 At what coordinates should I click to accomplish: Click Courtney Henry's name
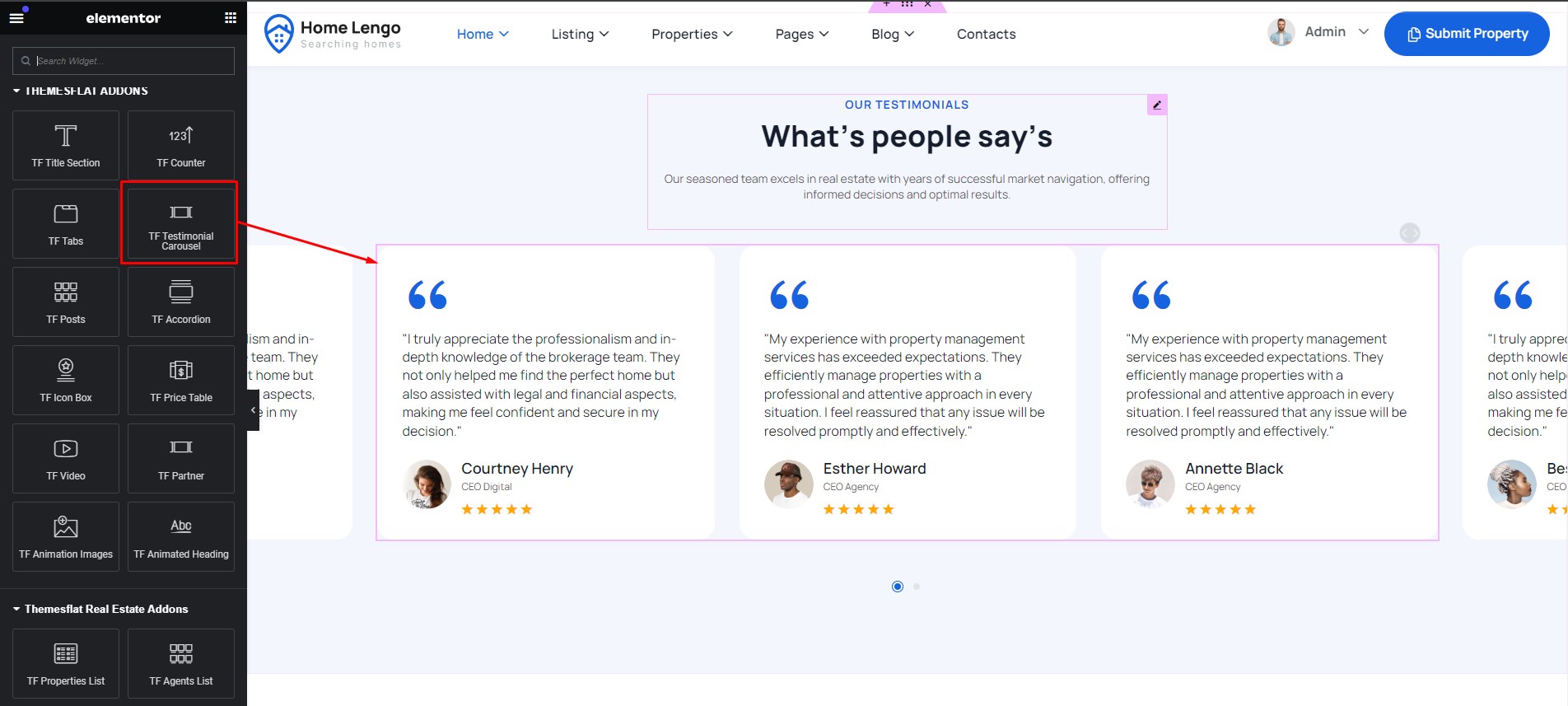(517, 469)
